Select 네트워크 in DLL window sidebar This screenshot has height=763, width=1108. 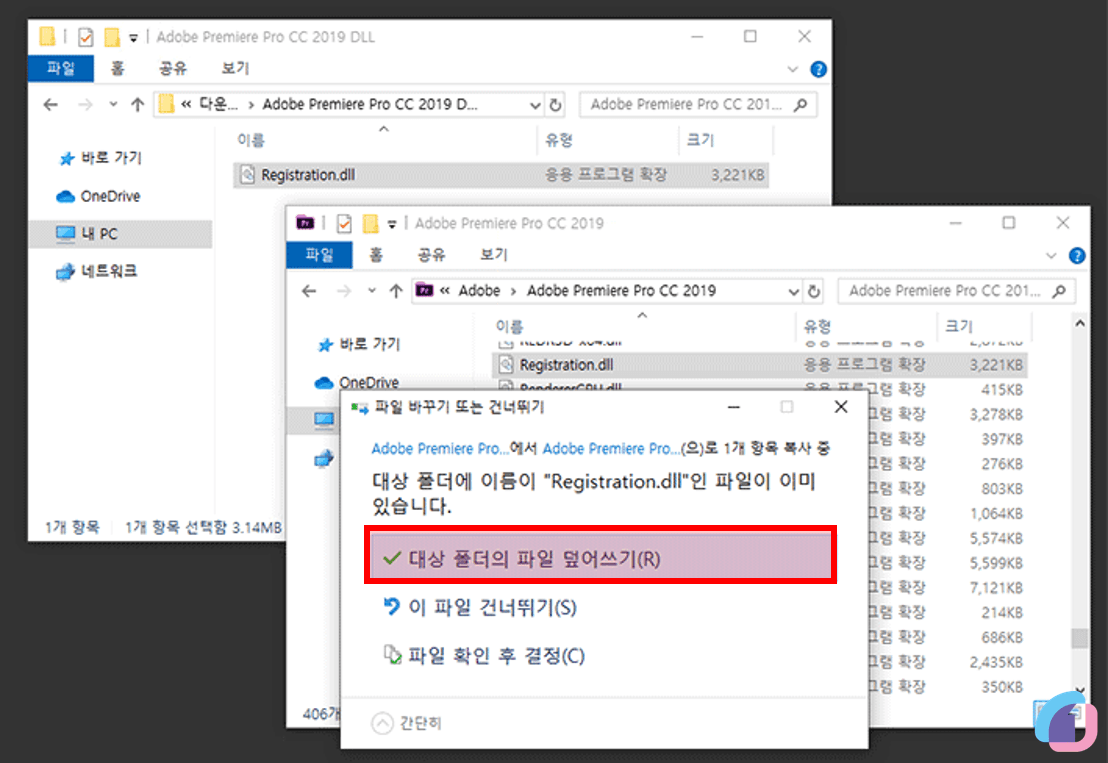point(97,271)
